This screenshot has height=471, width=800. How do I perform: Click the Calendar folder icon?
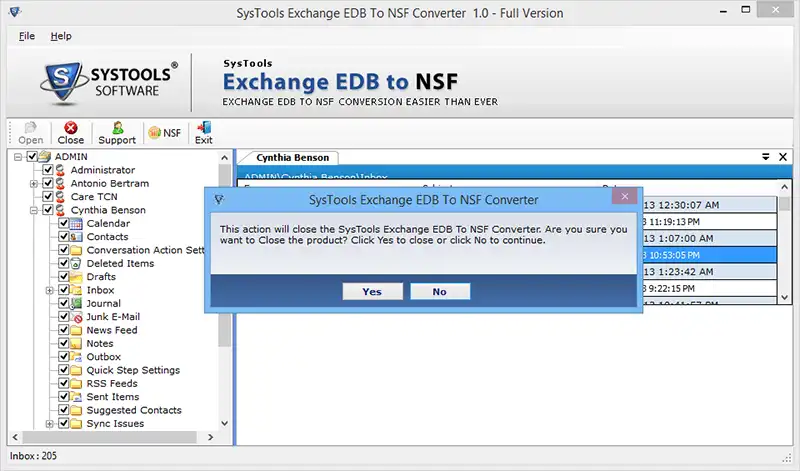point(76,224)
